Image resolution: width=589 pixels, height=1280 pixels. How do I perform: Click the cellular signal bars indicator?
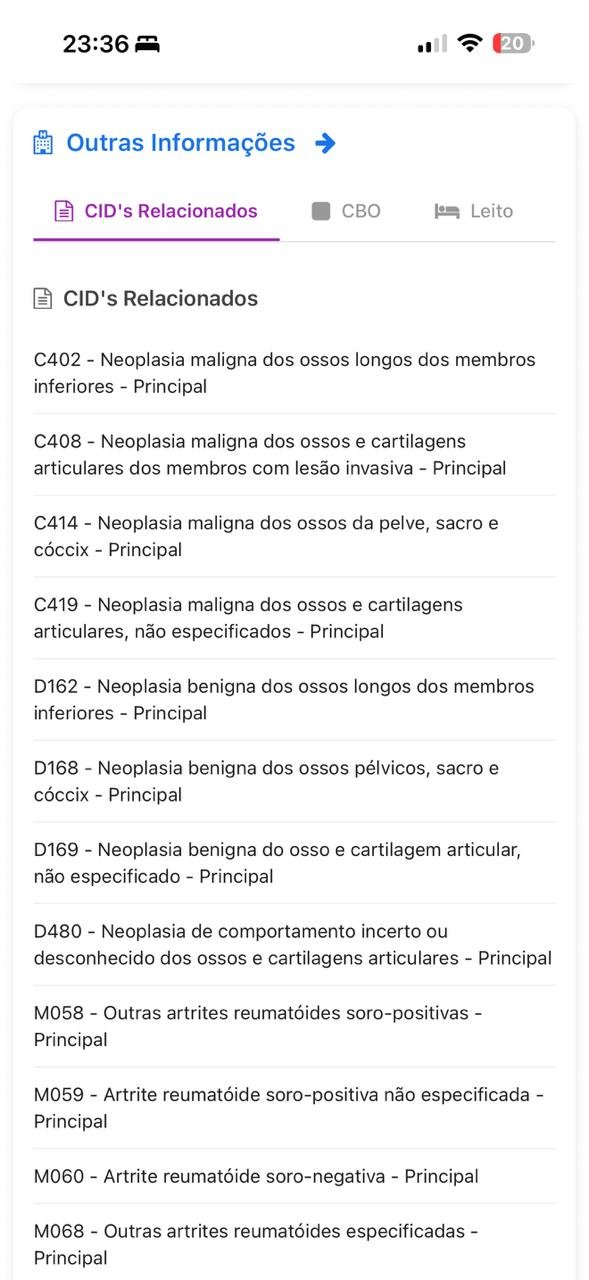(431, 43)
